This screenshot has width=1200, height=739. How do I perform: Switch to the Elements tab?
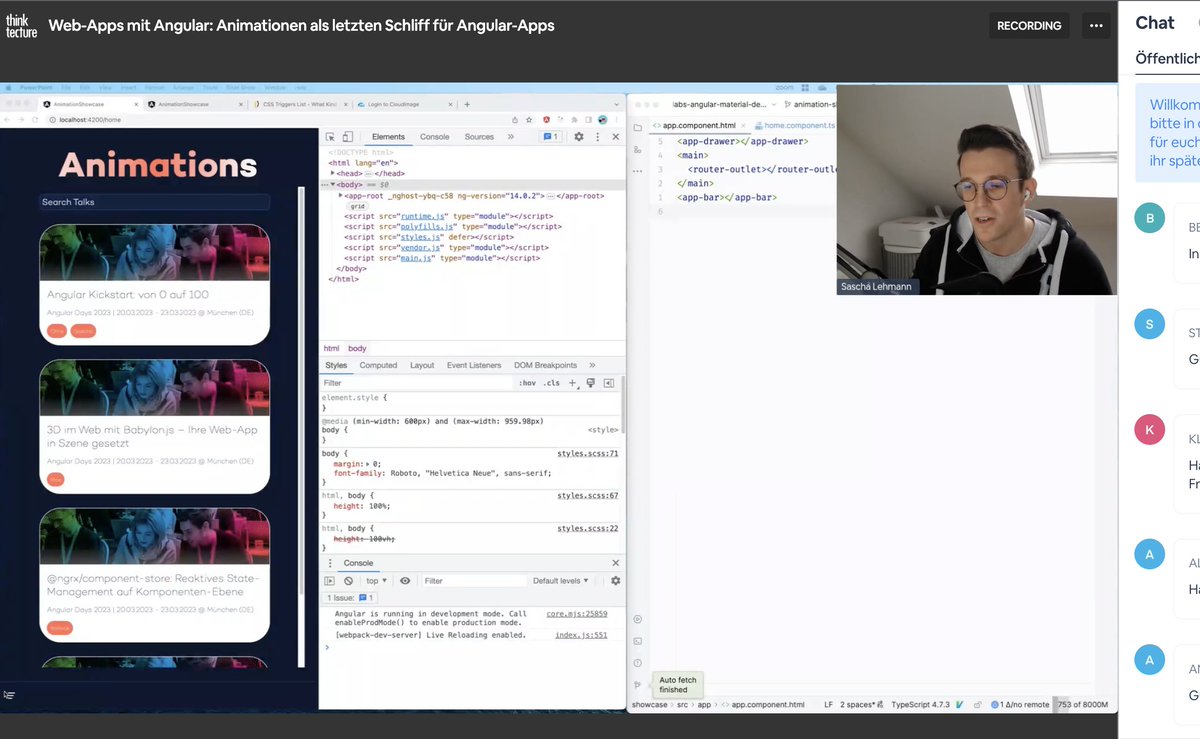coord(388,137)
